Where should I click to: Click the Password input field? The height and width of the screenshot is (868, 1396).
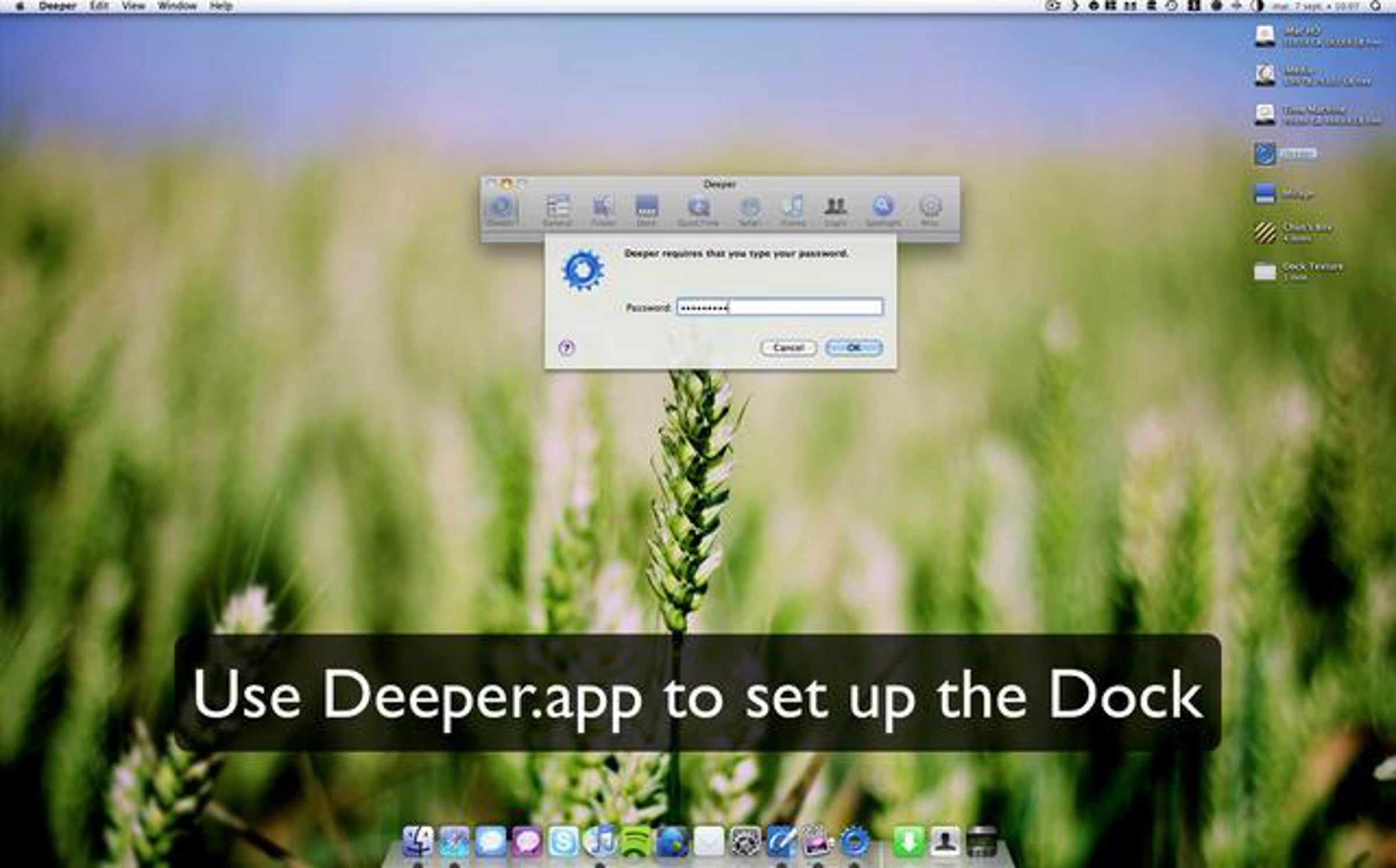(x=779, y=307)
